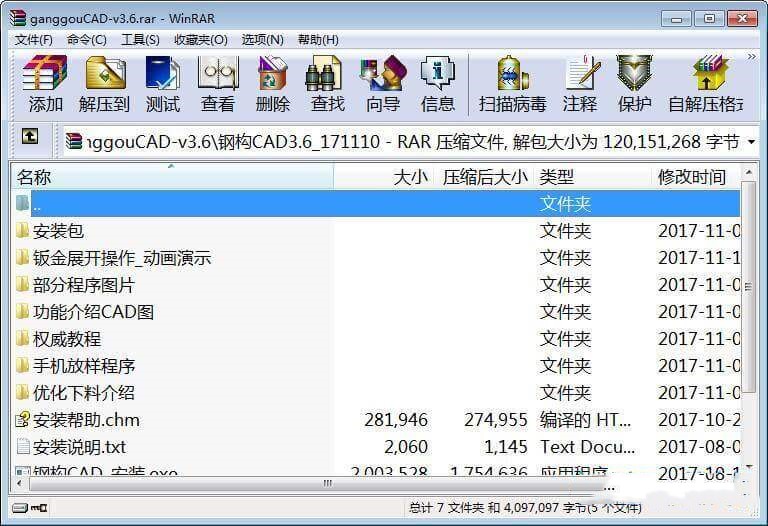Click the 功能介绍CAD图 folder icon

point(22,311)
